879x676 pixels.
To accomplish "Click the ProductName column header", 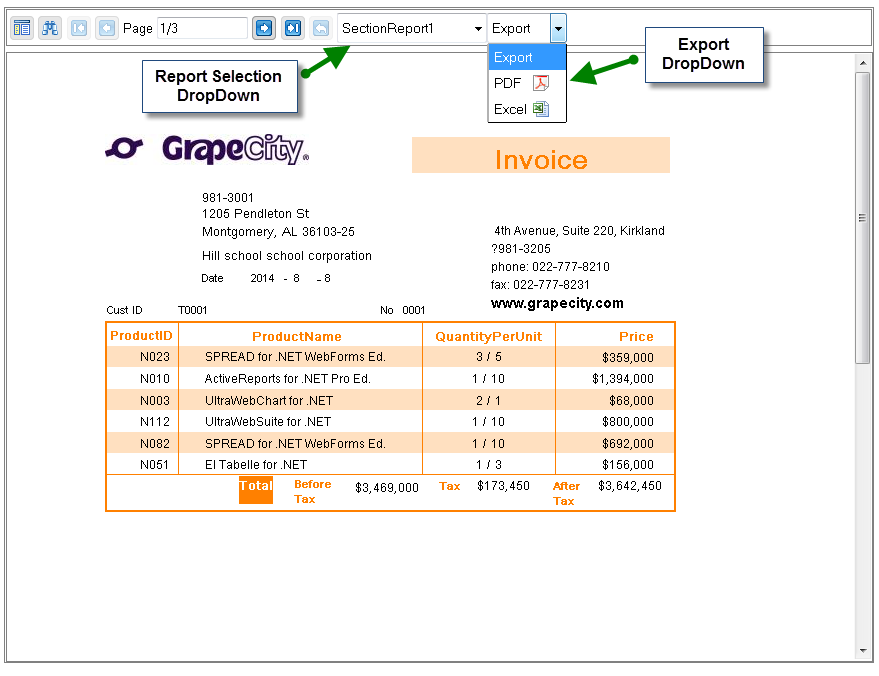I will 297,336.
